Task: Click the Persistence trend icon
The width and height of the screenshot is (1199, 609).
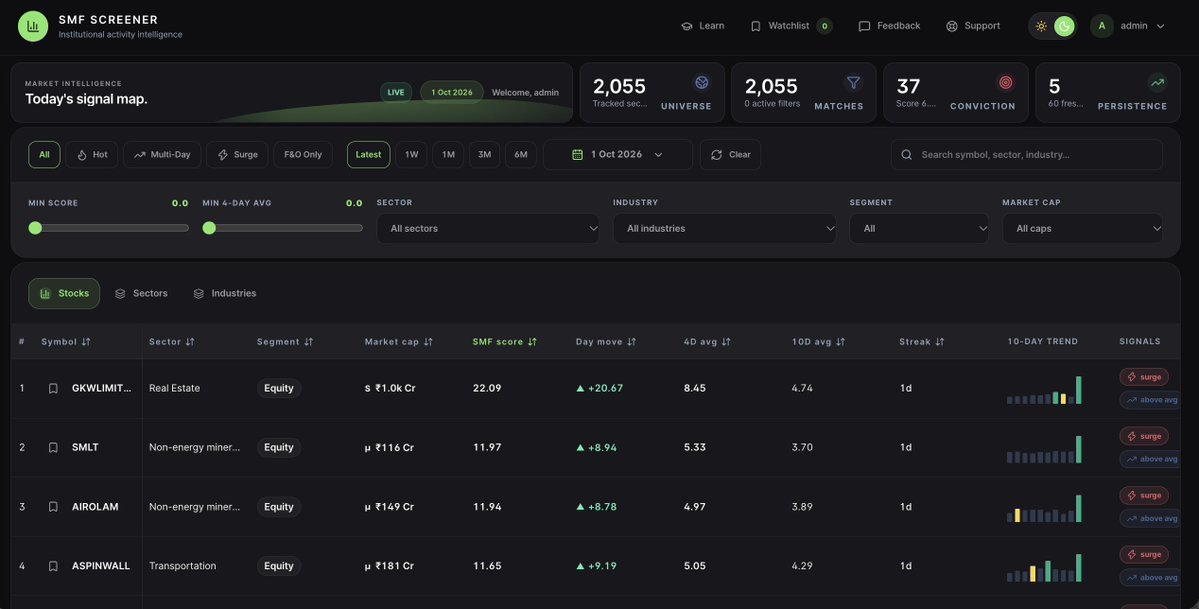Action: (1158, 82)
